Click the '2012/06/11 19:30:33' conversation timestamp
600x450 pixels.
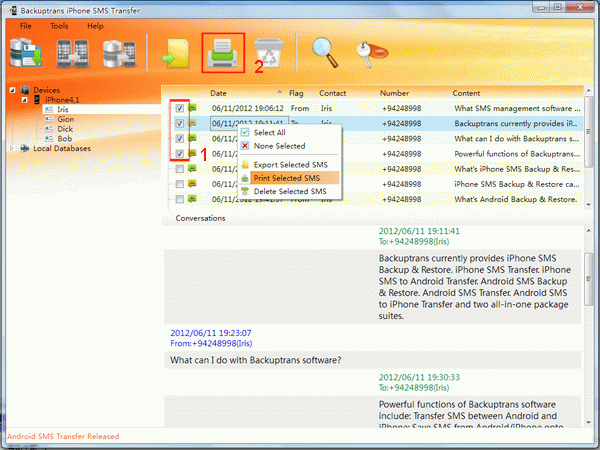pos(419,377)
